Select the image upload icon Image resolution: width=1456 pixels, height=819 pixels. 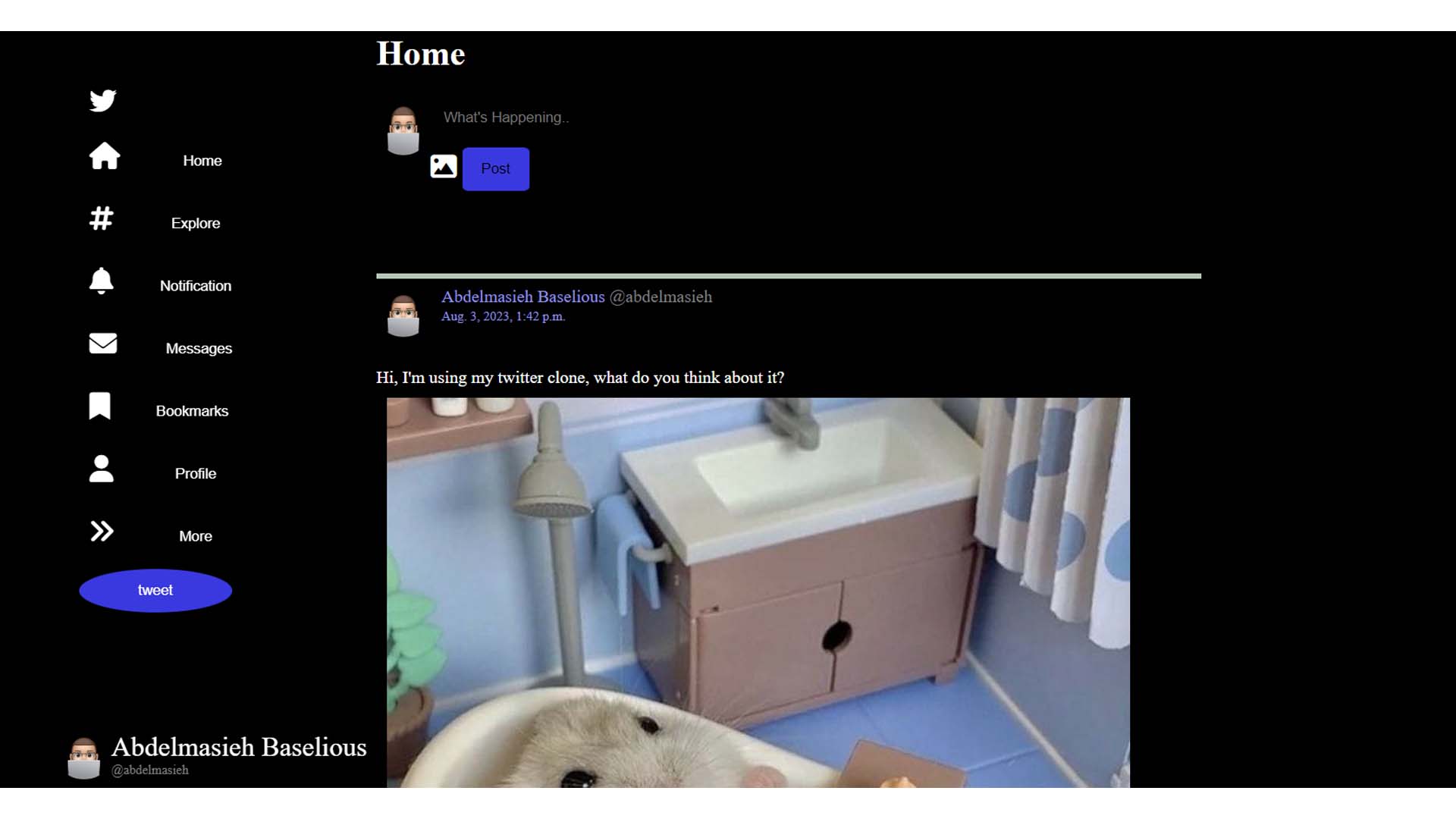pyautogui.click(x=443, y=167)
